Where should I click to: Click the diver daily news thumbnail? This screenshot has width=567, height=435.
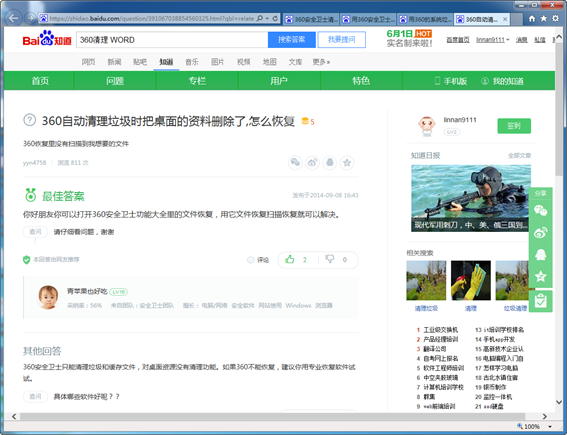[x=470, y=198]
